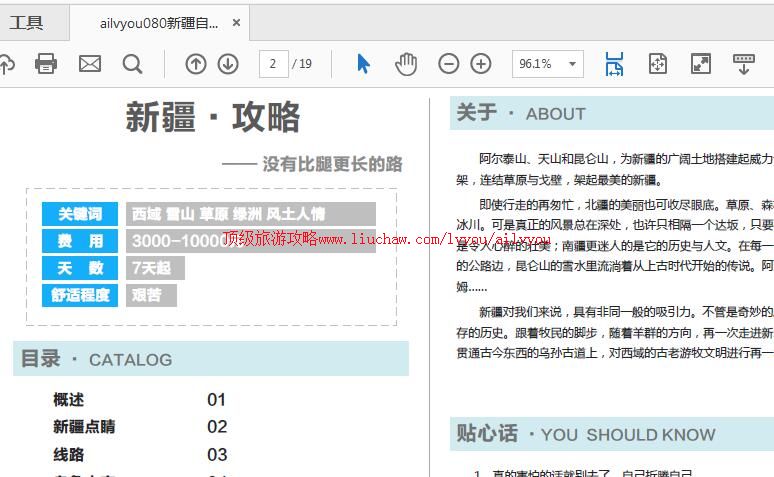Toggle fit one full page view
The height and width of the screenshot is (477, 774).
[x=657, y=64]
